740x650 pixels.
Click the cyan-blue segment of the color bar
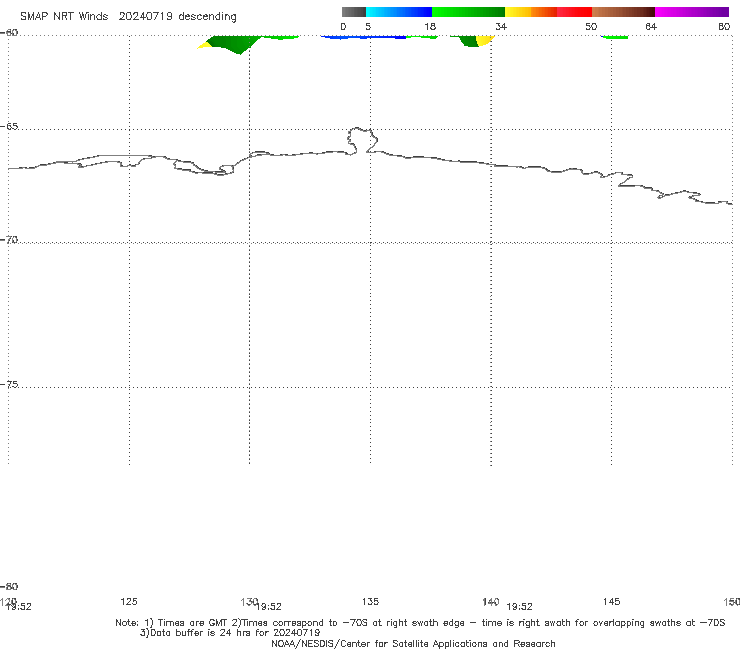pos(399,12)
